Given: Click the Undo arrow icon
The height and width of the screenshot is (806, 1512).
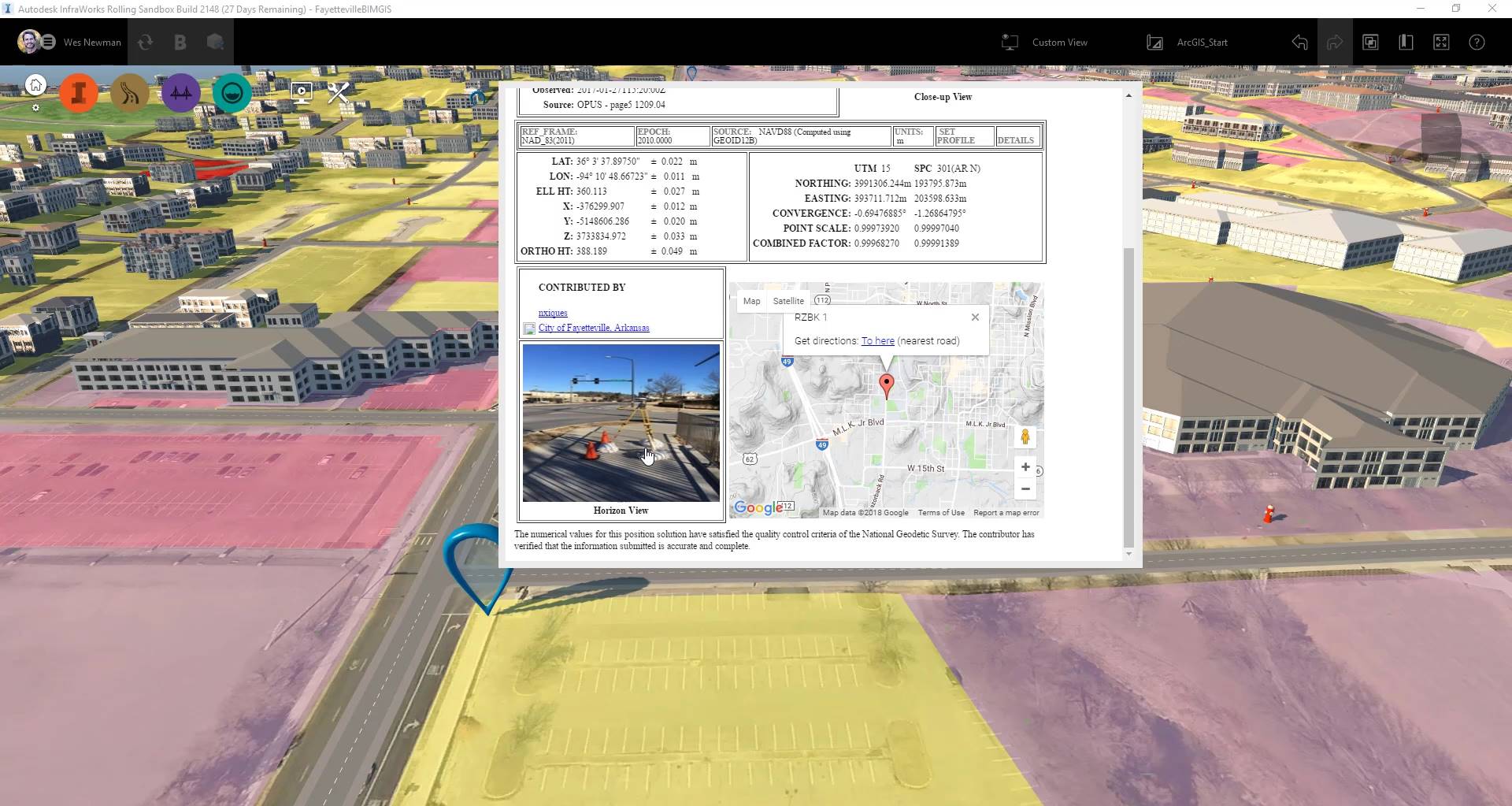Looking at the screenshot, I should click(1299, 42).
